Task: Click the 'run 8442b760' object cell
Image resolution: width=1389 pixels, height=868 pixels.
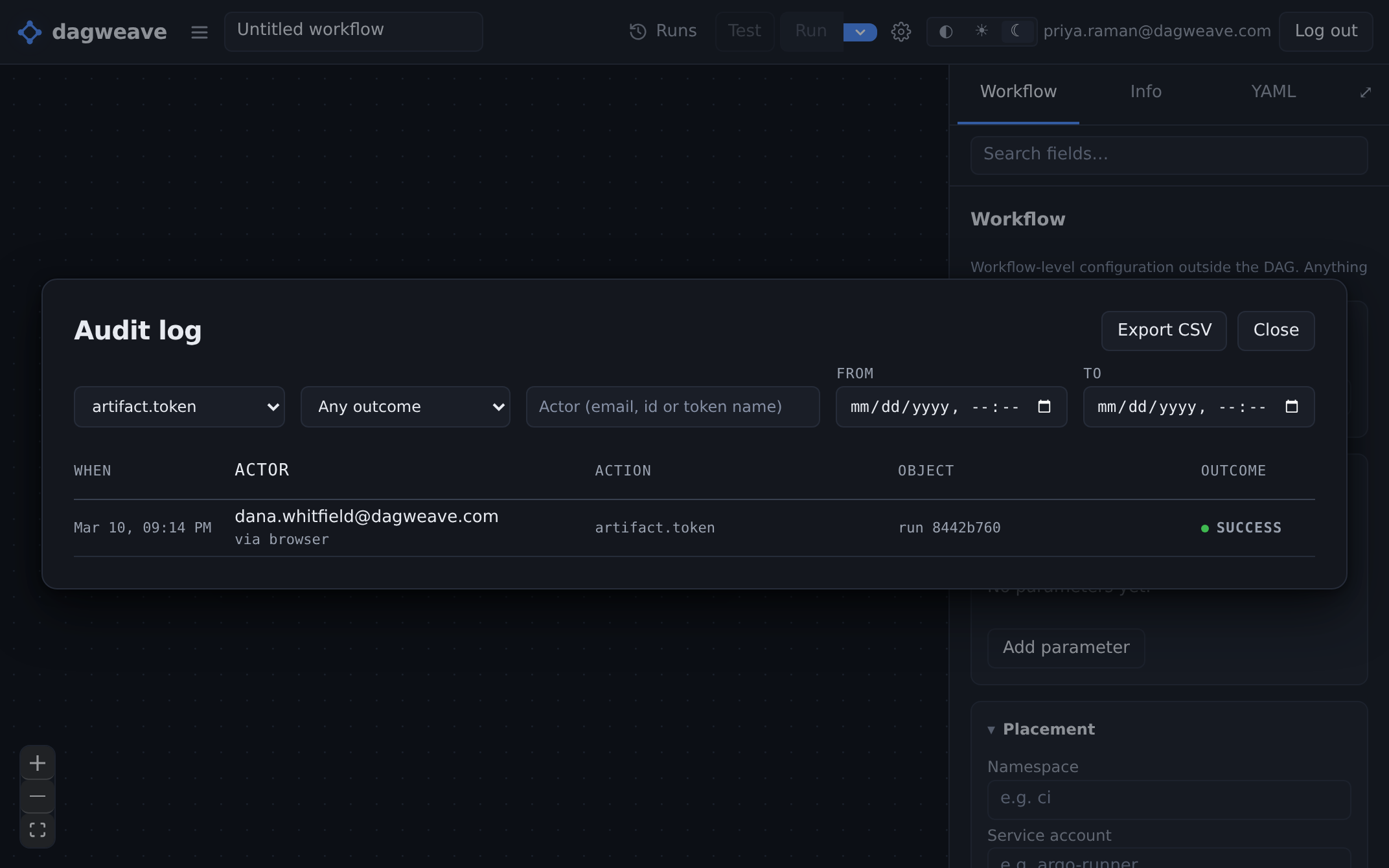Action: click(949, 528)
